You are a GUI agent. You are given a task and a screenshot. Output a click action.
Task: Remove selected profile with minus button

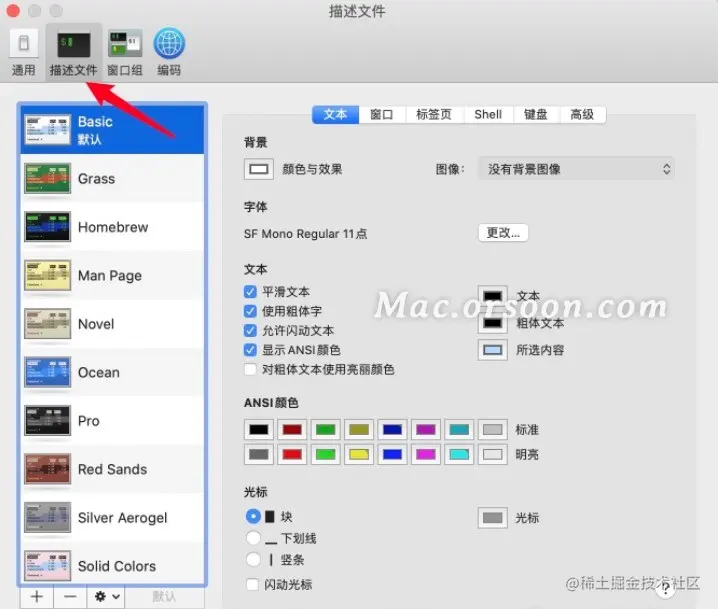coord(70,596)
